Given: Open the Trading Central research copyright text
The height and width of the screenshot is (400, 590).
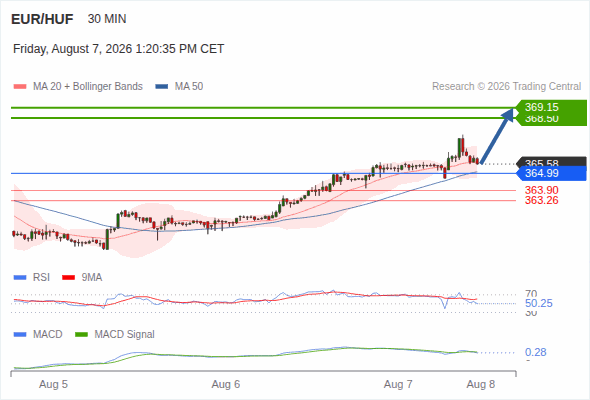Looking at the screenshot, I should [x=506, y=87].
